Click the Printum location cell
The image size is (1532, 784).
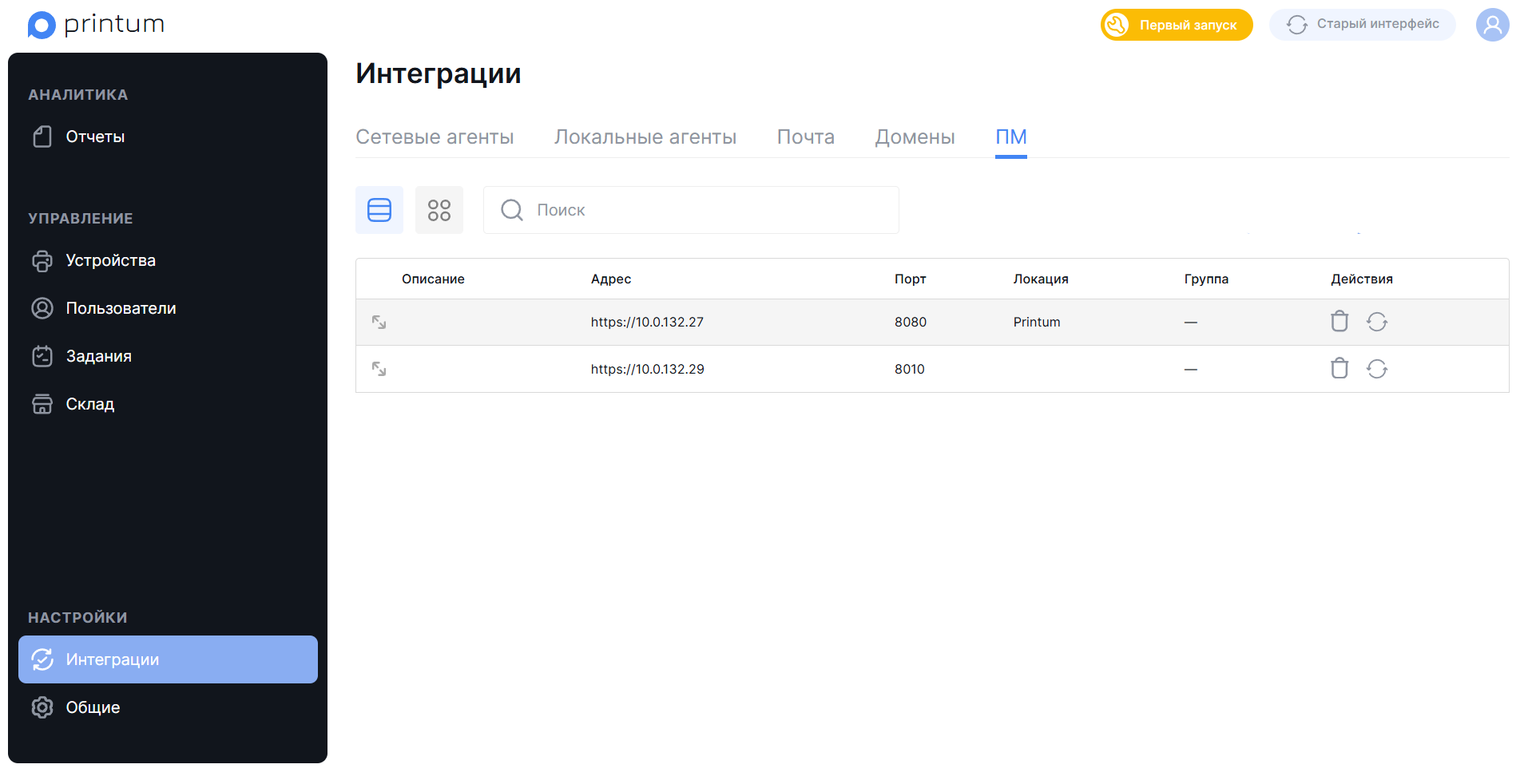tap(1037, 322)
